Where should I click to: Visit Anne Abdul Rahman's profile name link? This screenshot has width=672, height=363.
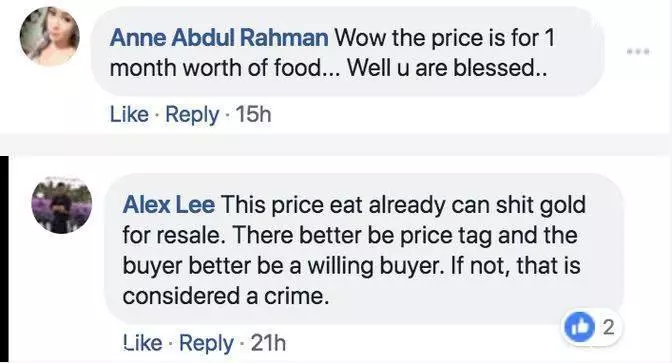(x=219, y=38)
